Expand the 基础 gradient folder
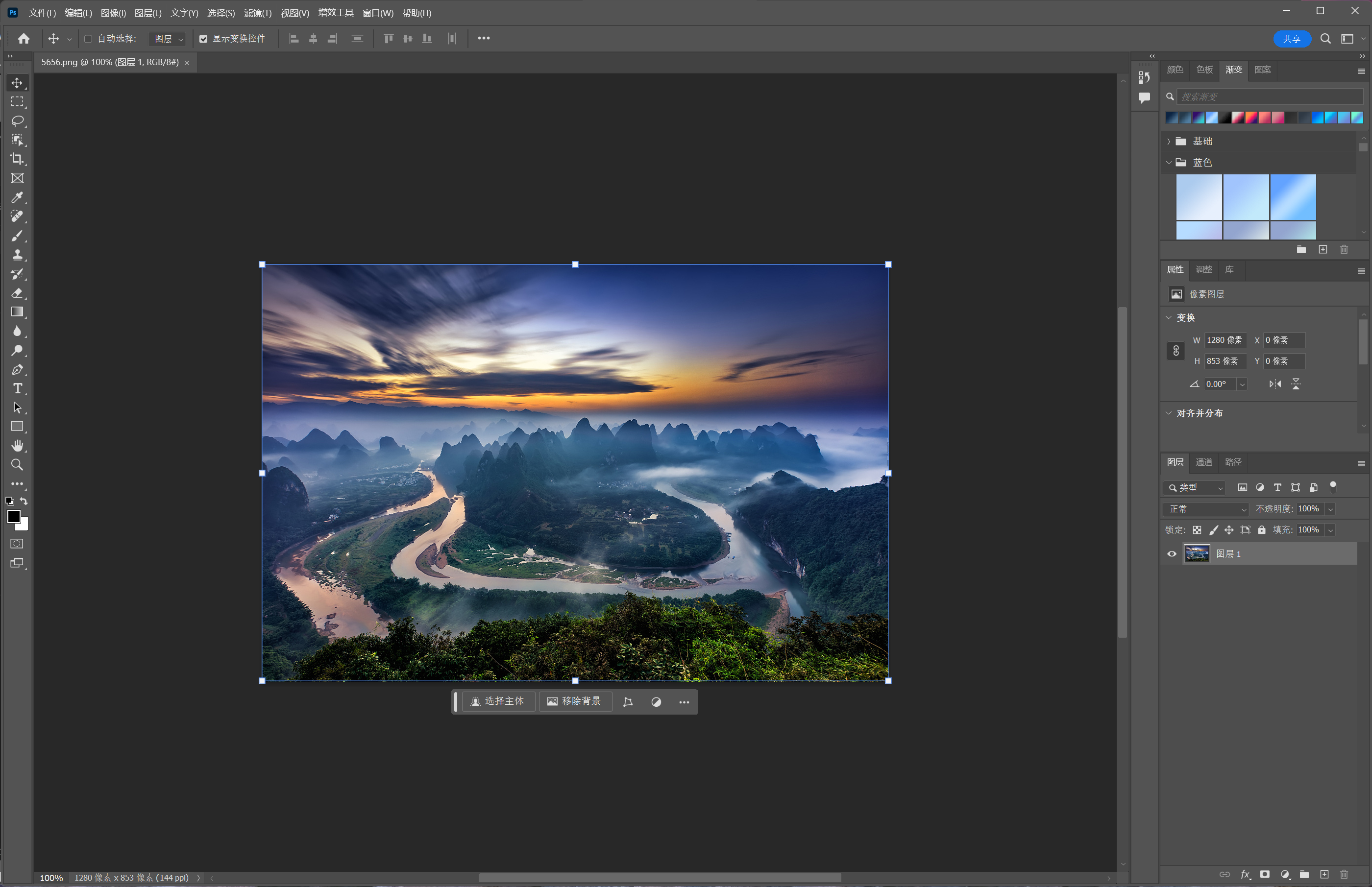This screenshot has height=887, width=1372. pyautogui.click(x=1169, y=141)
